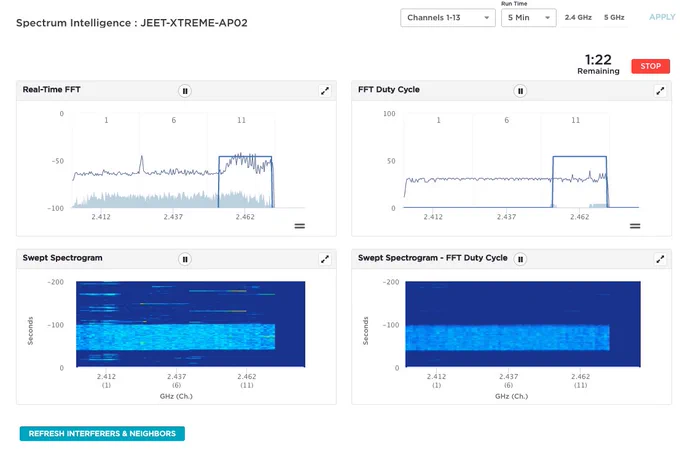Click channel 11 highlight in FFT Duty Cycle
Screen dimensions: 680x449
pyautogui.click(x=579, y=182)
